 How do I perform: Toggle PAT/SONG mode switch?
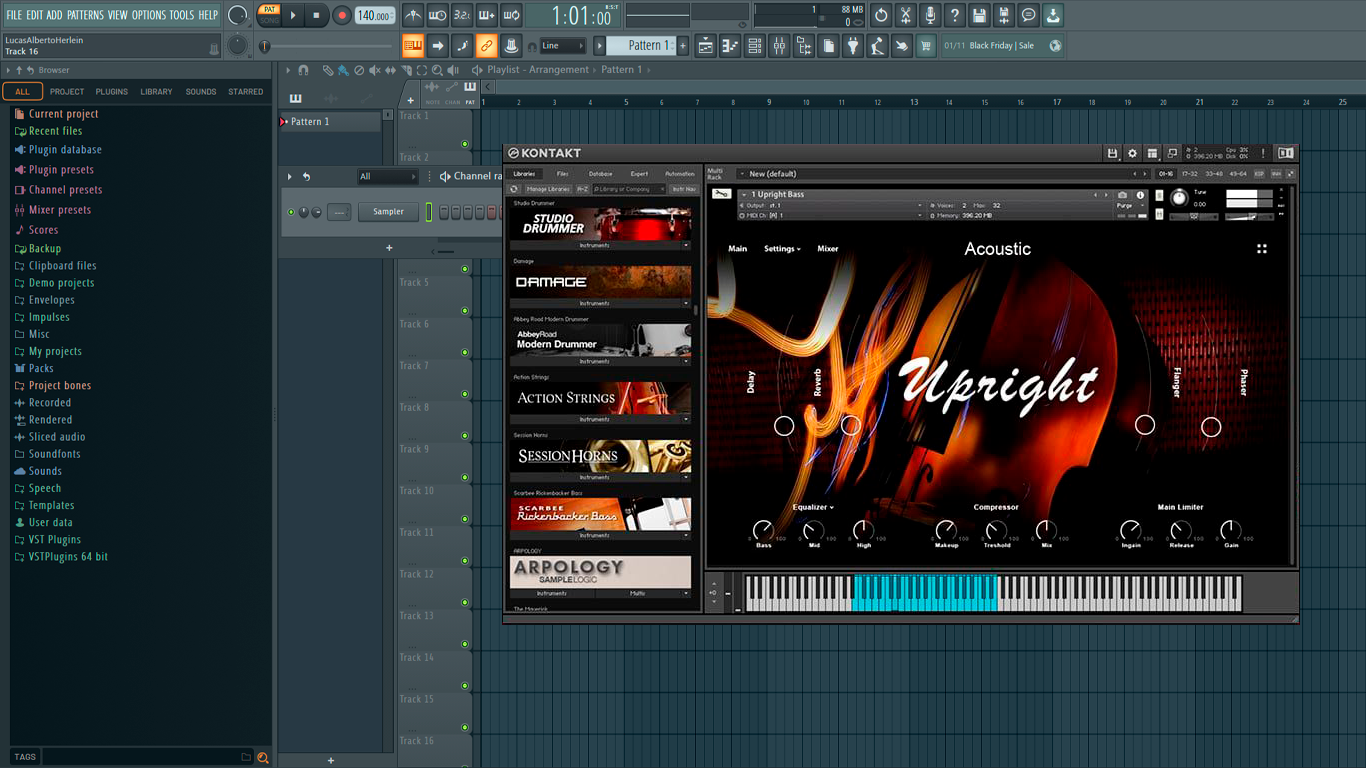pos(269,15)
